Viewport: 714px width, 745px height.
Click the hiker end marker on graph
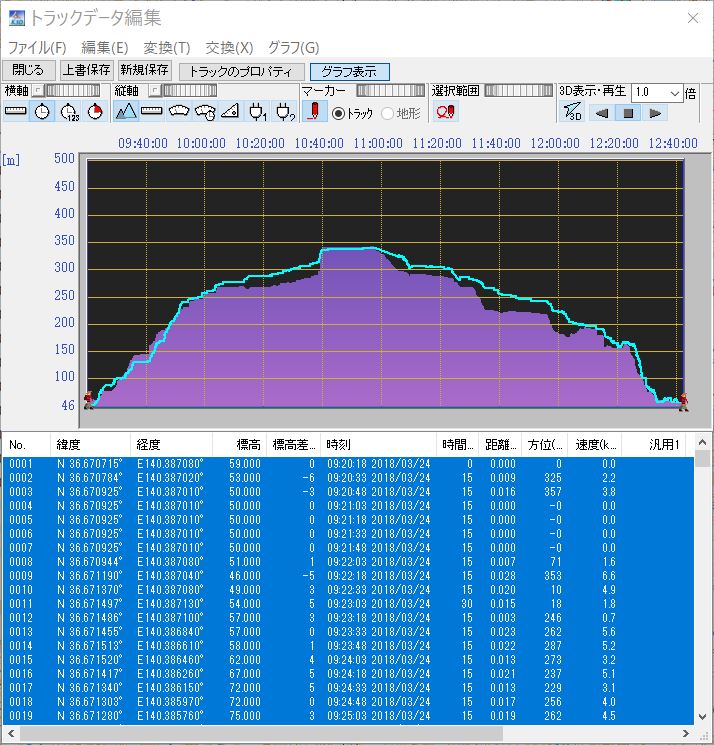tap(683, 402)
